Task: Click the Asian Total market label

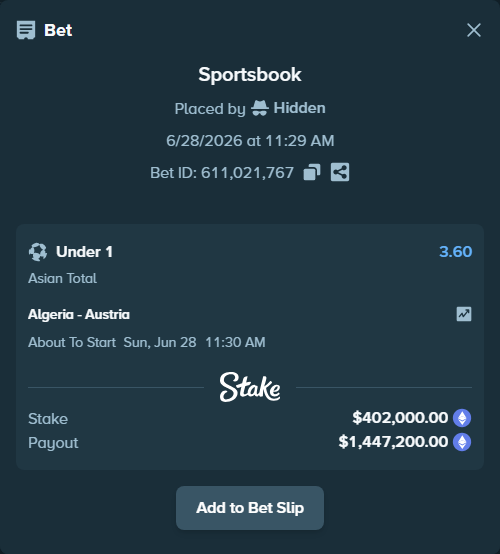Action: (x=62, y=278)
